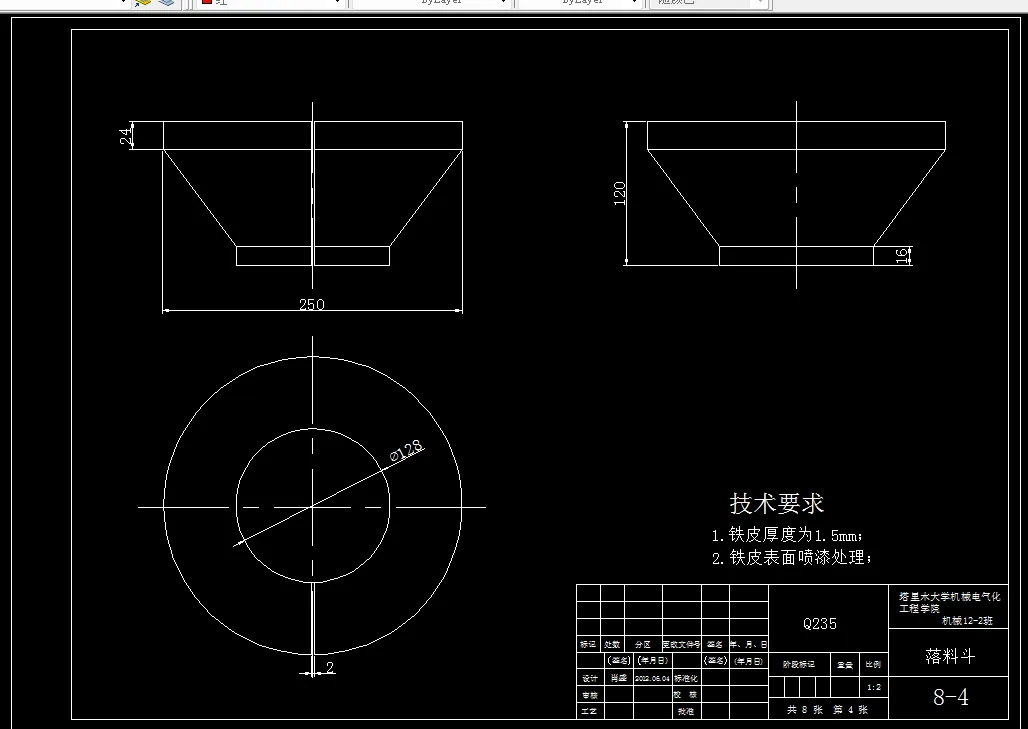Select the 16 dimension text
This screenshot has height=729, width=1028.
point(902,256)
